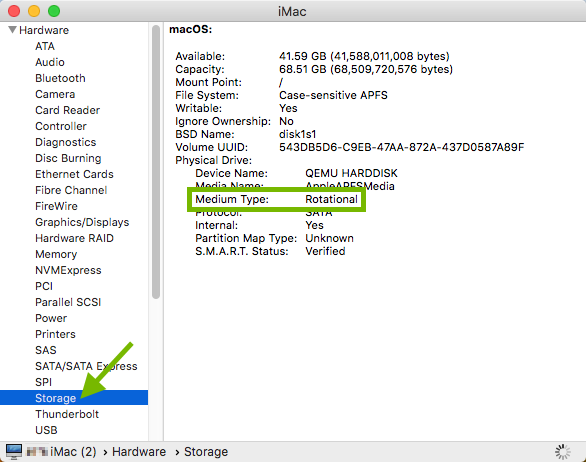Viewport: 586px width, 462px height.
Task: Click iMac (2) in the path bar
Action: point(73,452)
